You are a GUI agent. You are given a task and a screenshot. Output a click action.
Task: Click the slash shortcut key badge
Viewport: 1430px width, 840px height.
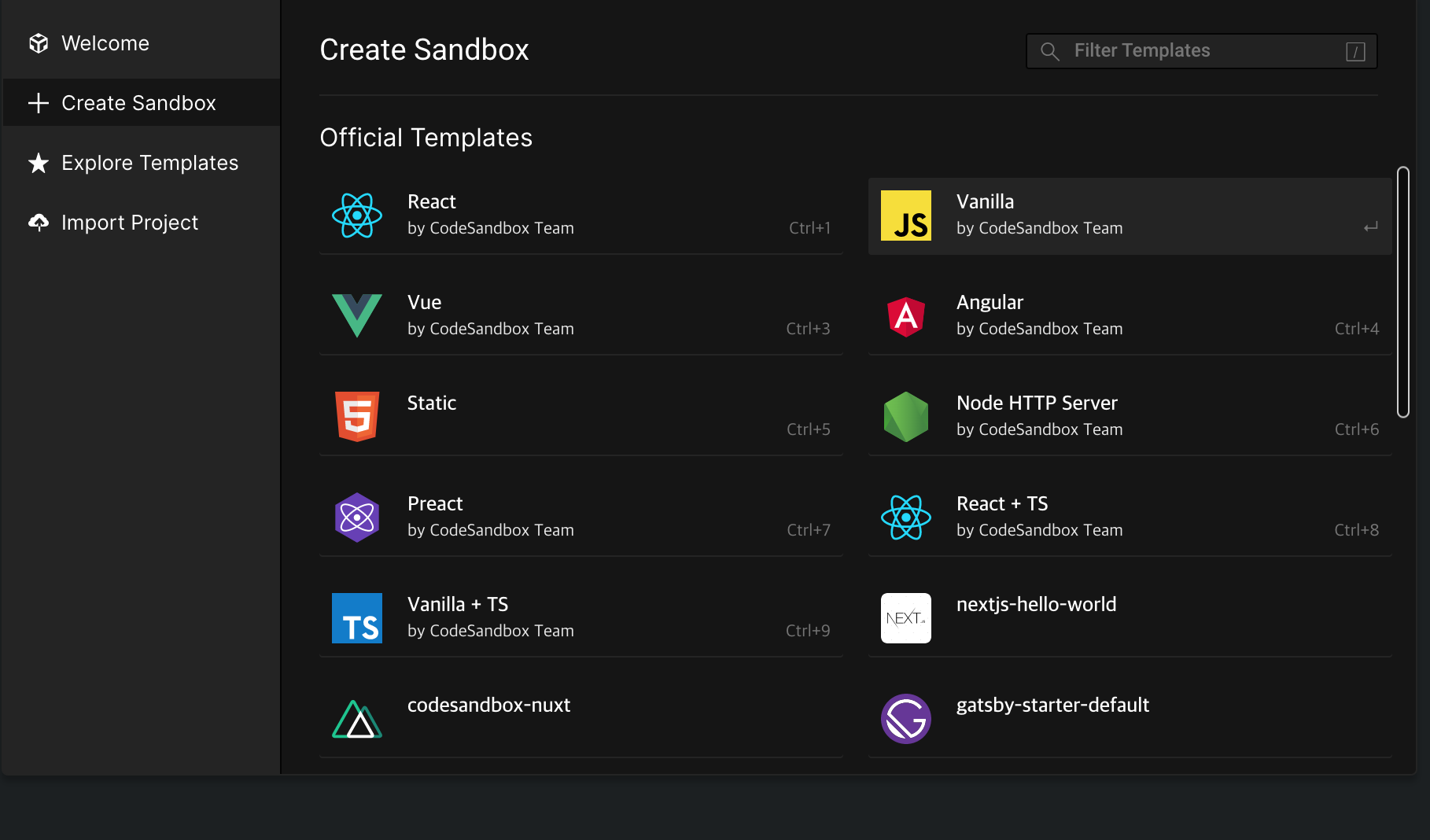coord(1355,51)
